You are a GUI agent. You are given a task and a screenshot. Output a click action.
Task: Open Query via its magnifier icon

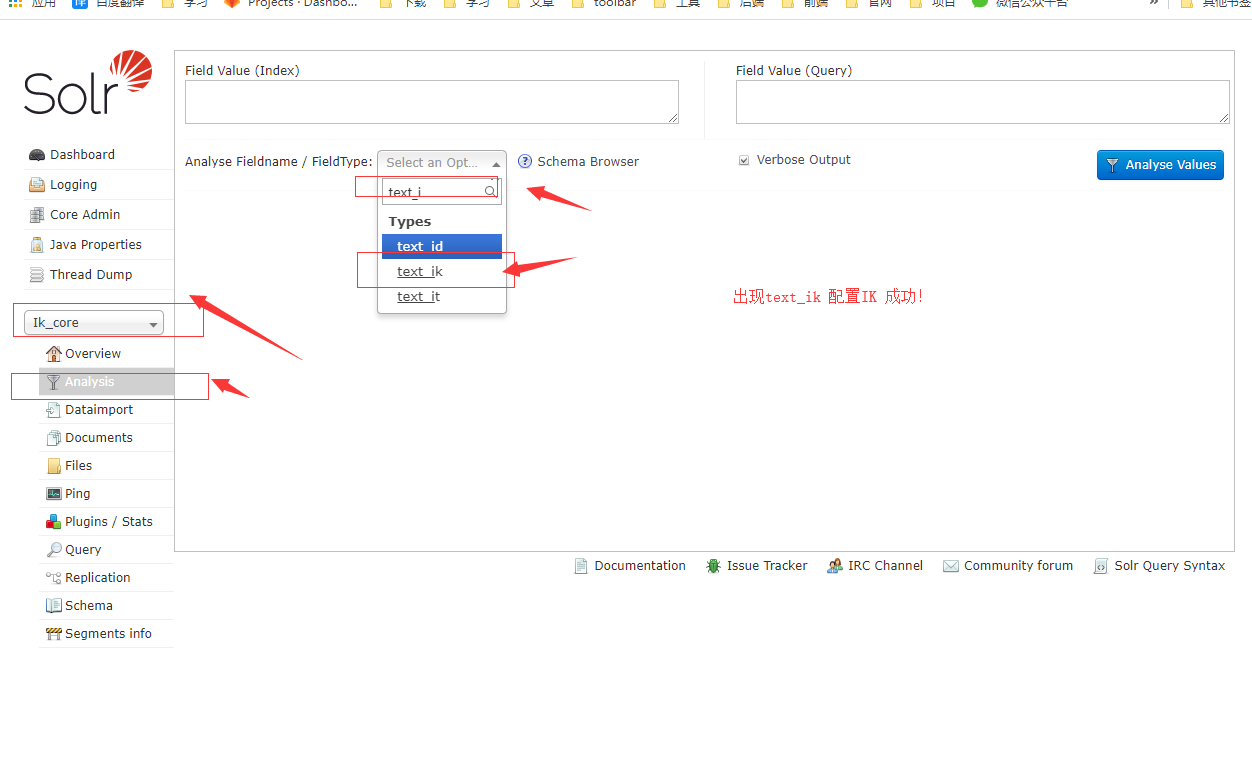pyautogui.click(x=54, y=550)
